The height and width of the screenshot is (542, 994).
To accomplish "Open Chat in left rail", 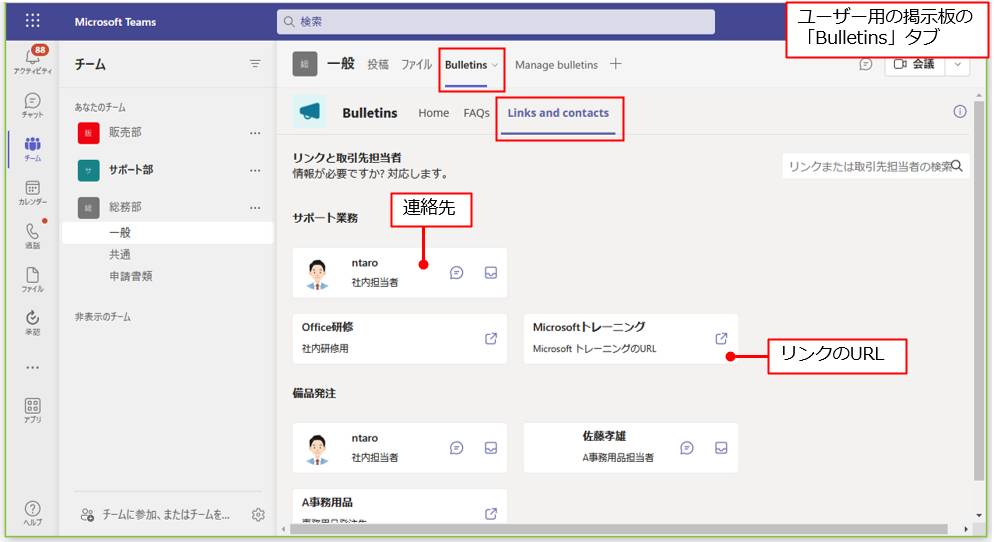I will point(32,105).
